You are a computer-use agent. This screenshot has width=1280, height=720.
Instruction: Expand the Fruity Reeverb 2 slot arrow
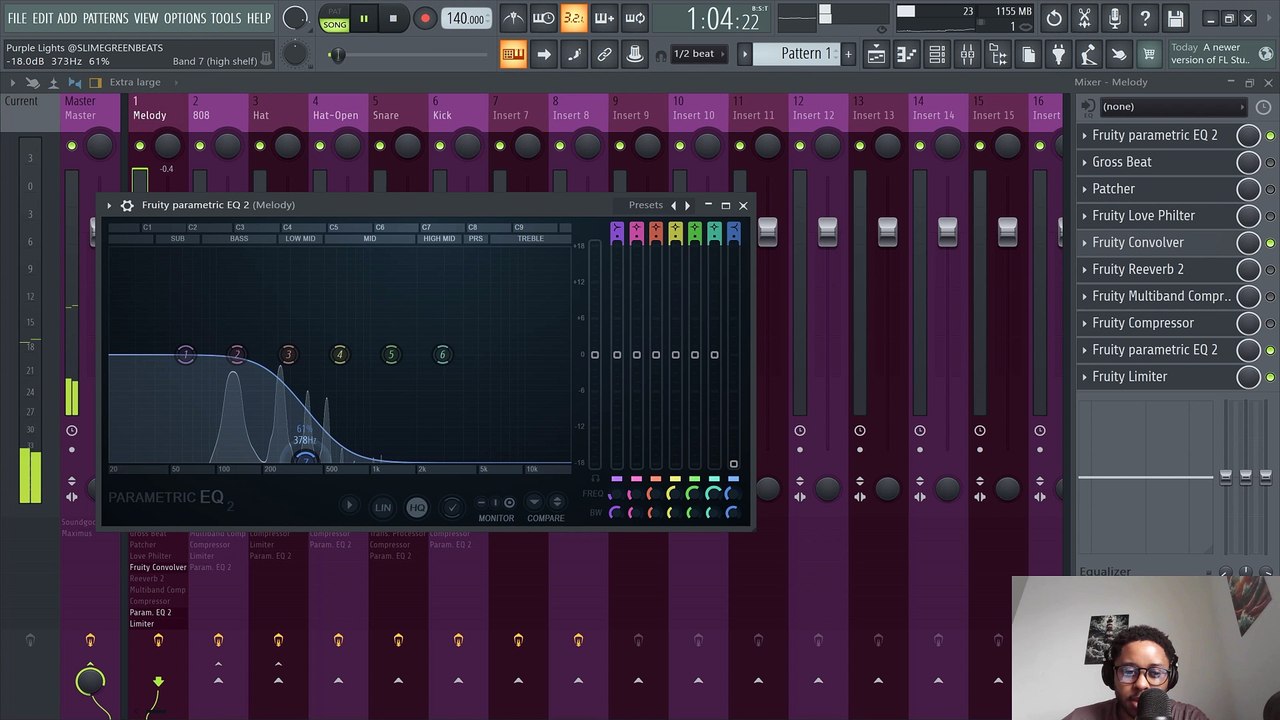pyautogui.click(x=1084, y=270)
